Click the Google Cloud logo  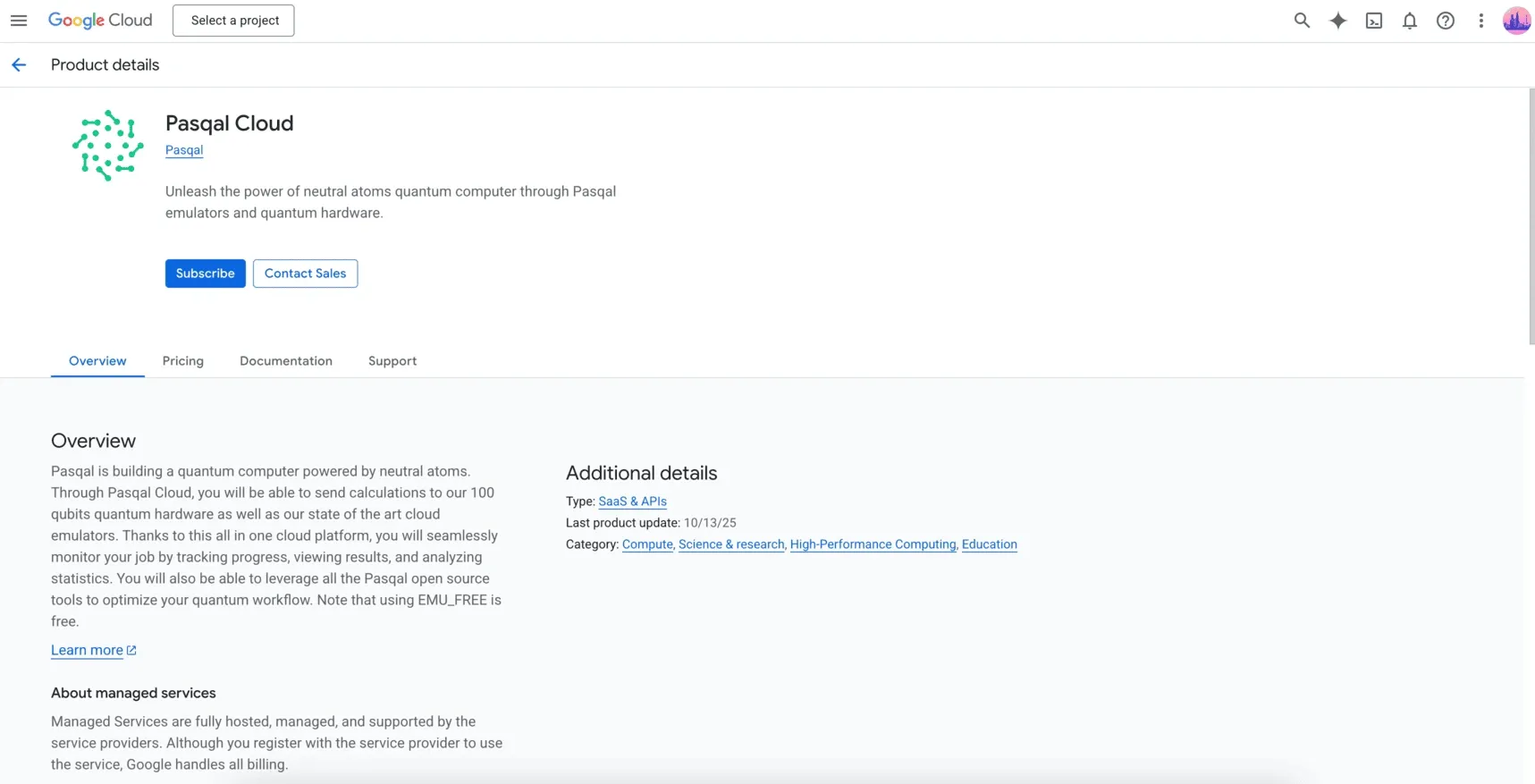pyautogui.click(x=100, y=21)
